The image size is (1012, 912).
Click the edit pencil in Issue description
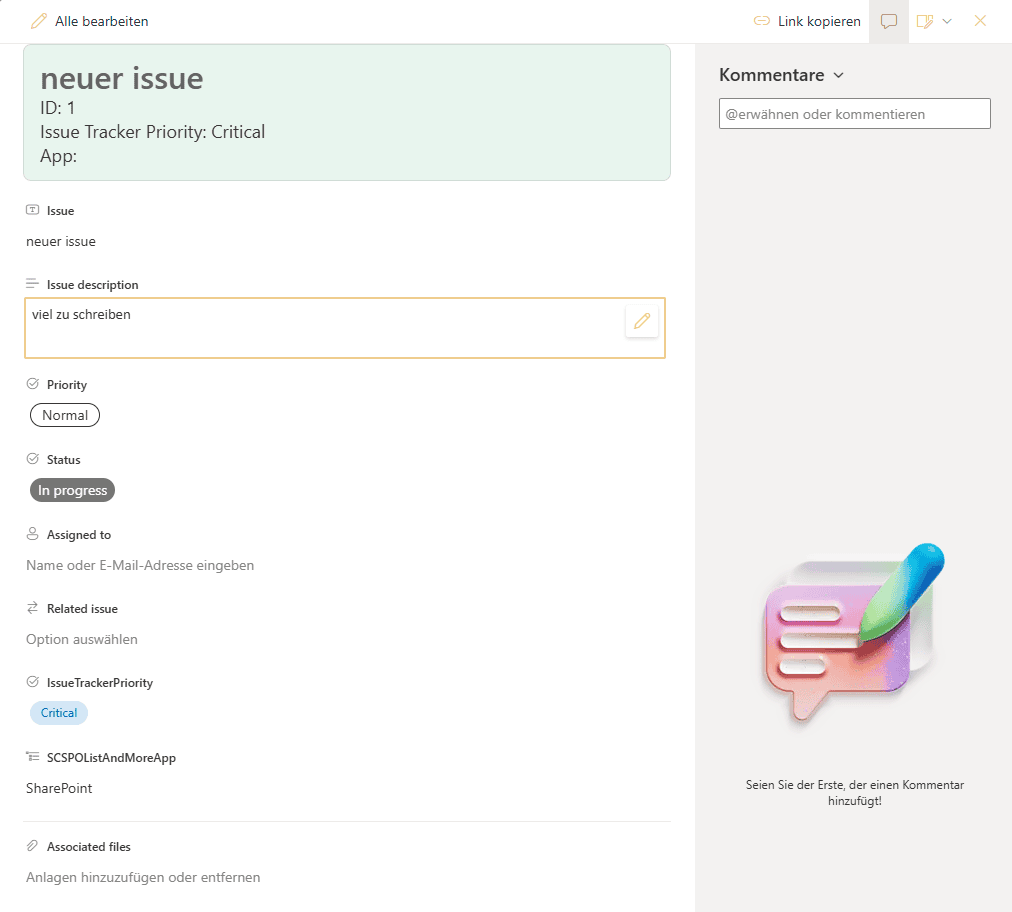pyautogui.click(x=642, y=321)
